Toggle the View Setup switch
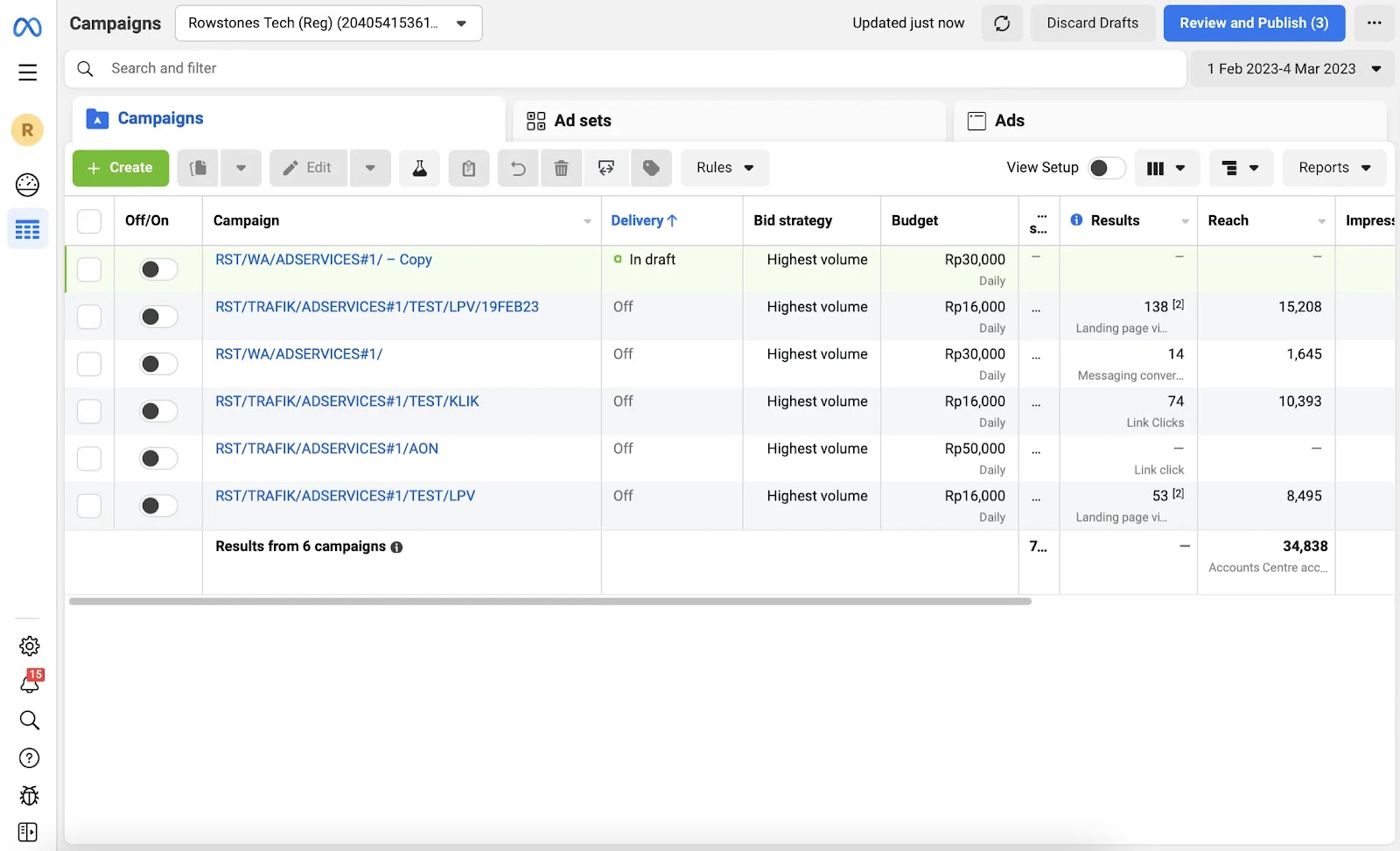The height and width of the screenshot is (851, 1400). point(1106,168)
